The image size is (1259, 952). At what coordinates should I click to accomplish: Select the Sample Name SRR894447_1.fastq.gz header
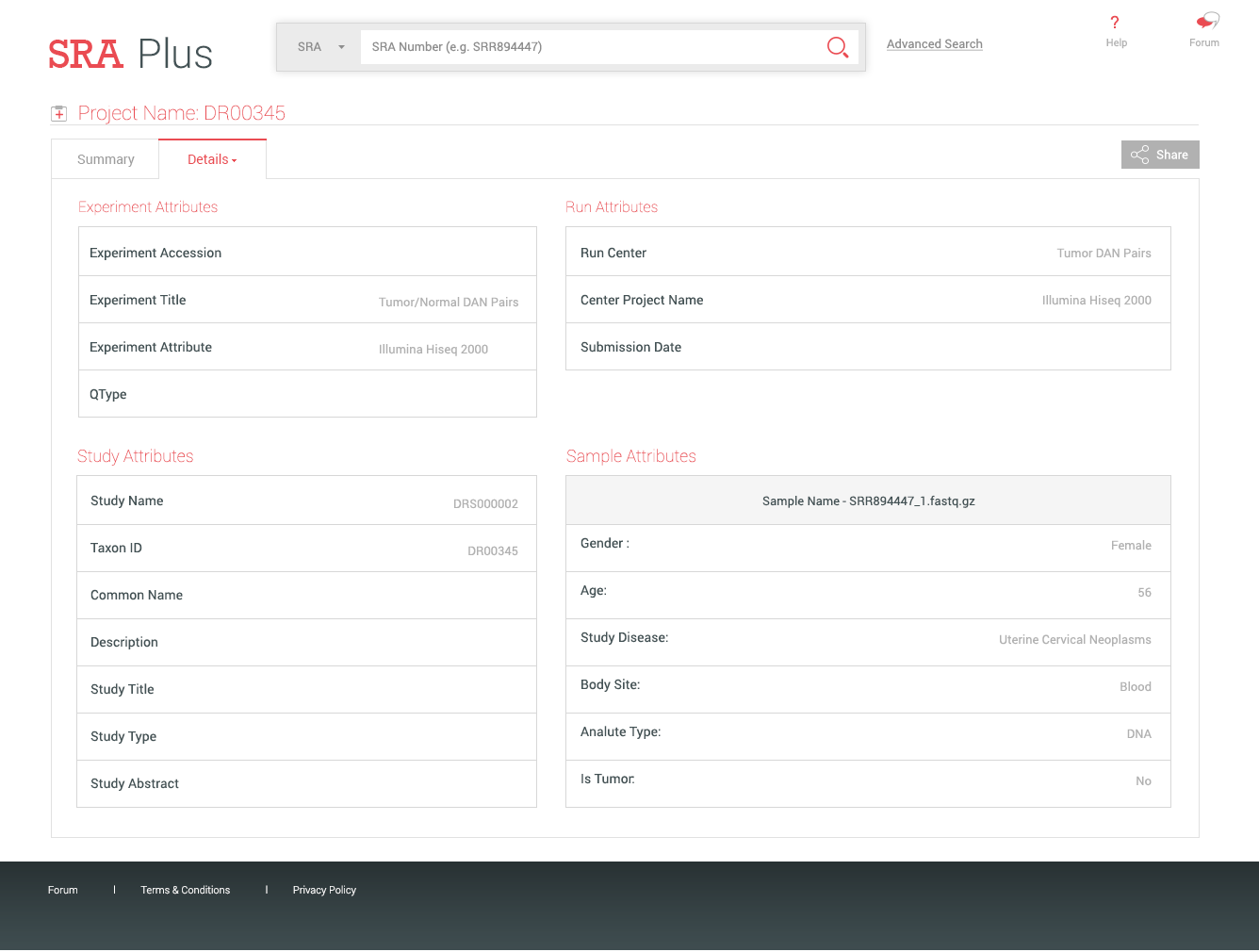(868, 501)
